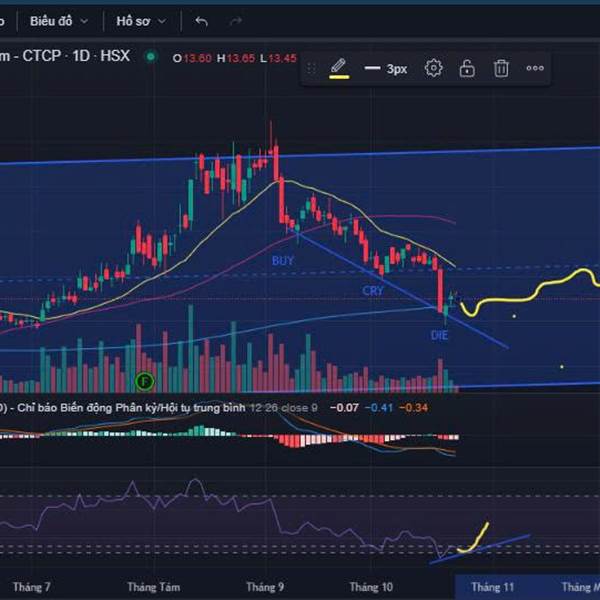This screenshot has height=600, width=600.
Task: Click Tháng 7 on the time axis
Action: point(31,587)
